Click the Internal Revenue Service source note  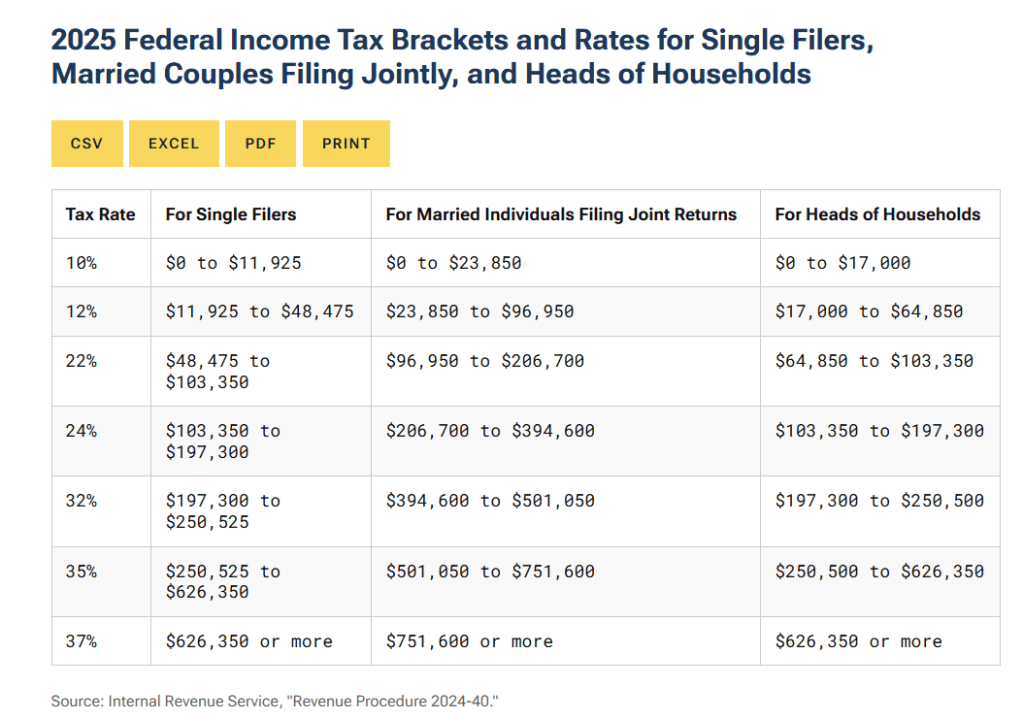pos(274,701)
